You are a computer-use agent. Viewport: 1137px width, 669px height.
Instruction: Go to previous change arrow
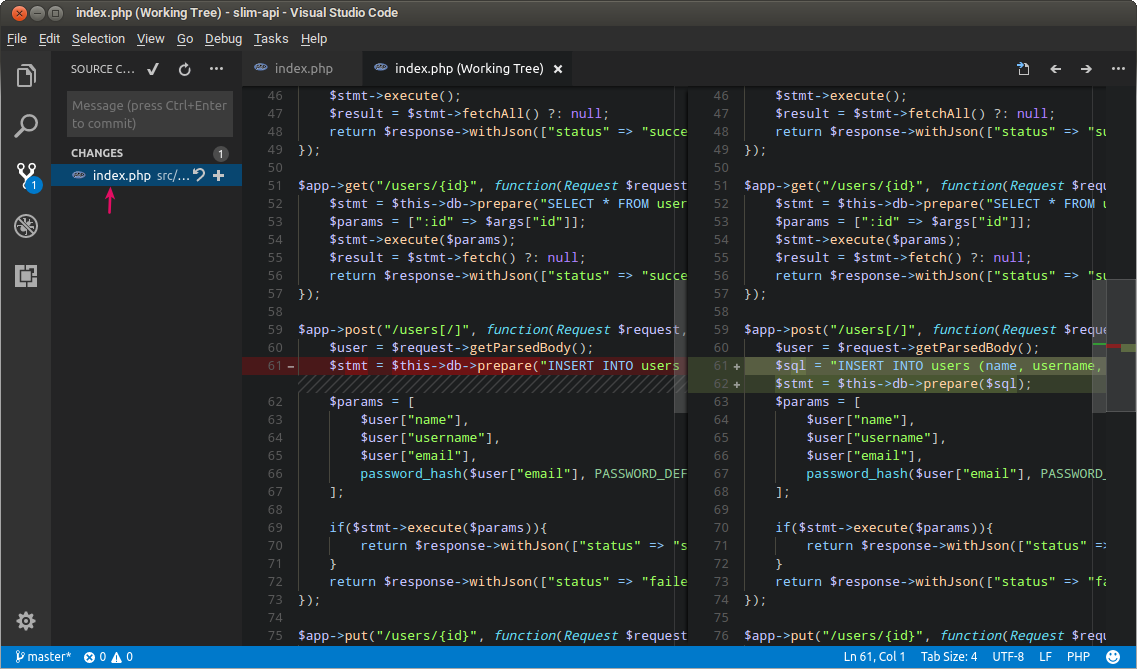tap(1055, 69)
